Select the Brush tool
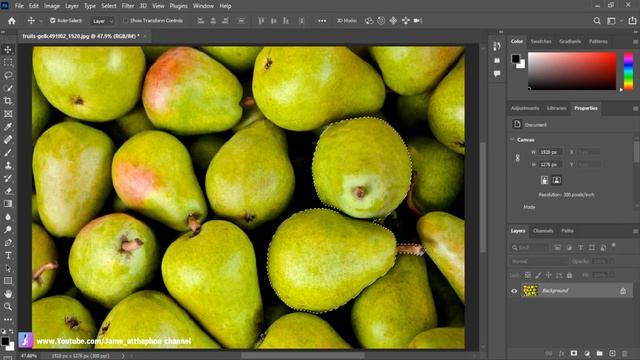 pos(8,152)
